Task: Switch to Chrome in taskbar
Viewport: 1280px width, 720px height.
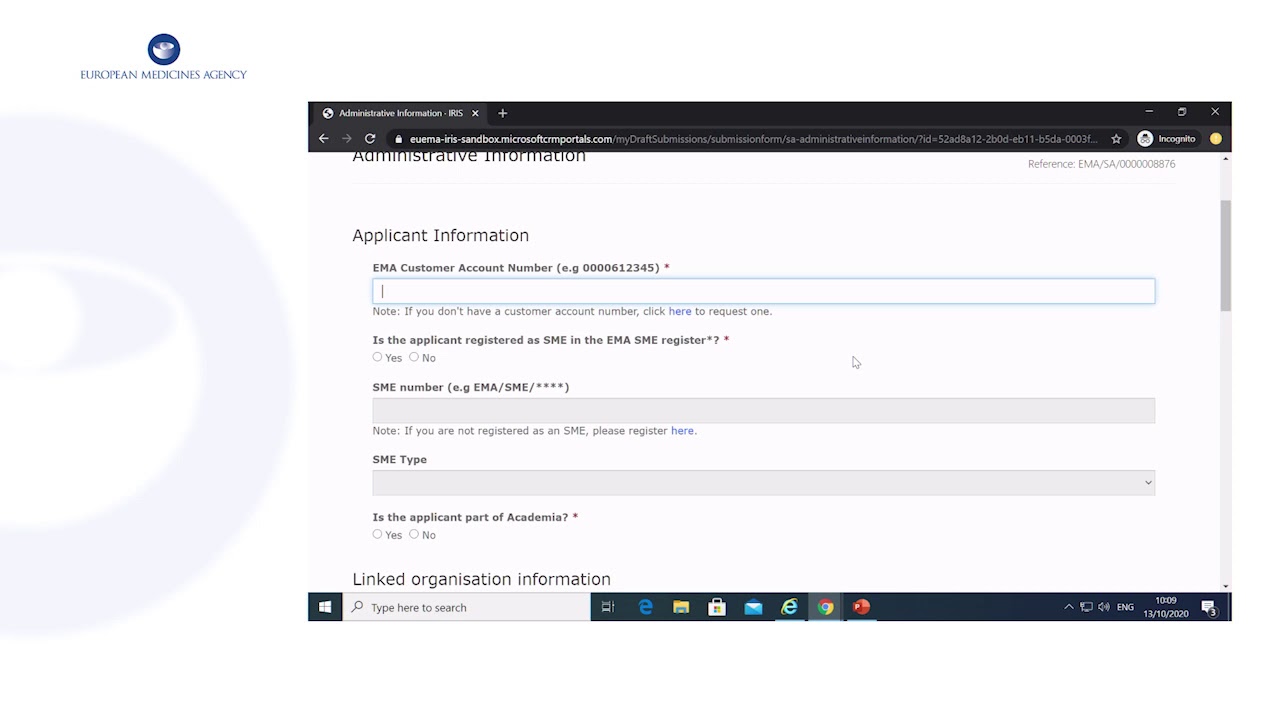Action: 825,607
